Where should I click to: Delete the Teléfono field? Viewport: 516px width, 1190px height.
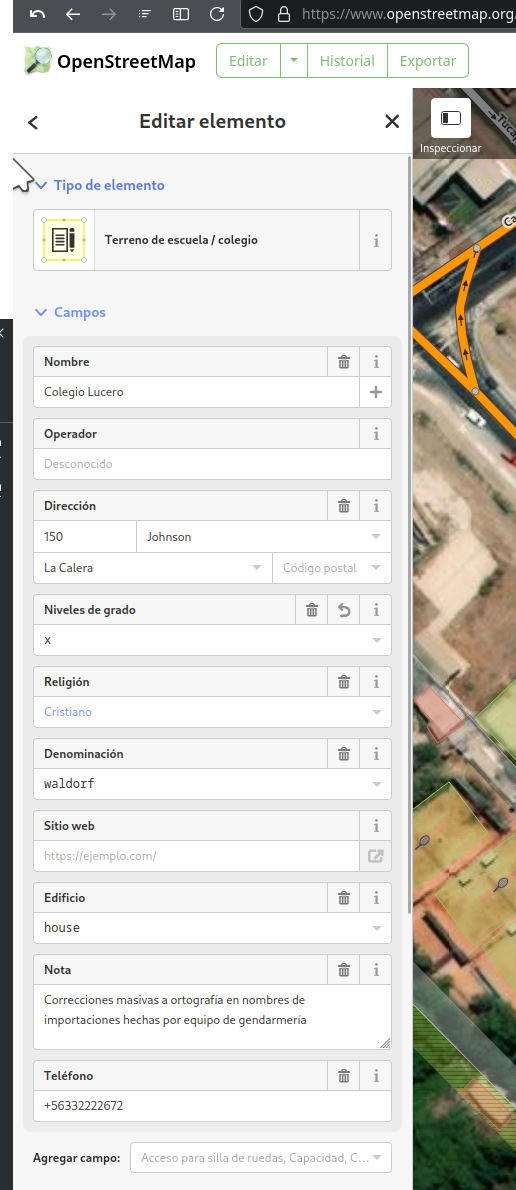[344, 1075]
